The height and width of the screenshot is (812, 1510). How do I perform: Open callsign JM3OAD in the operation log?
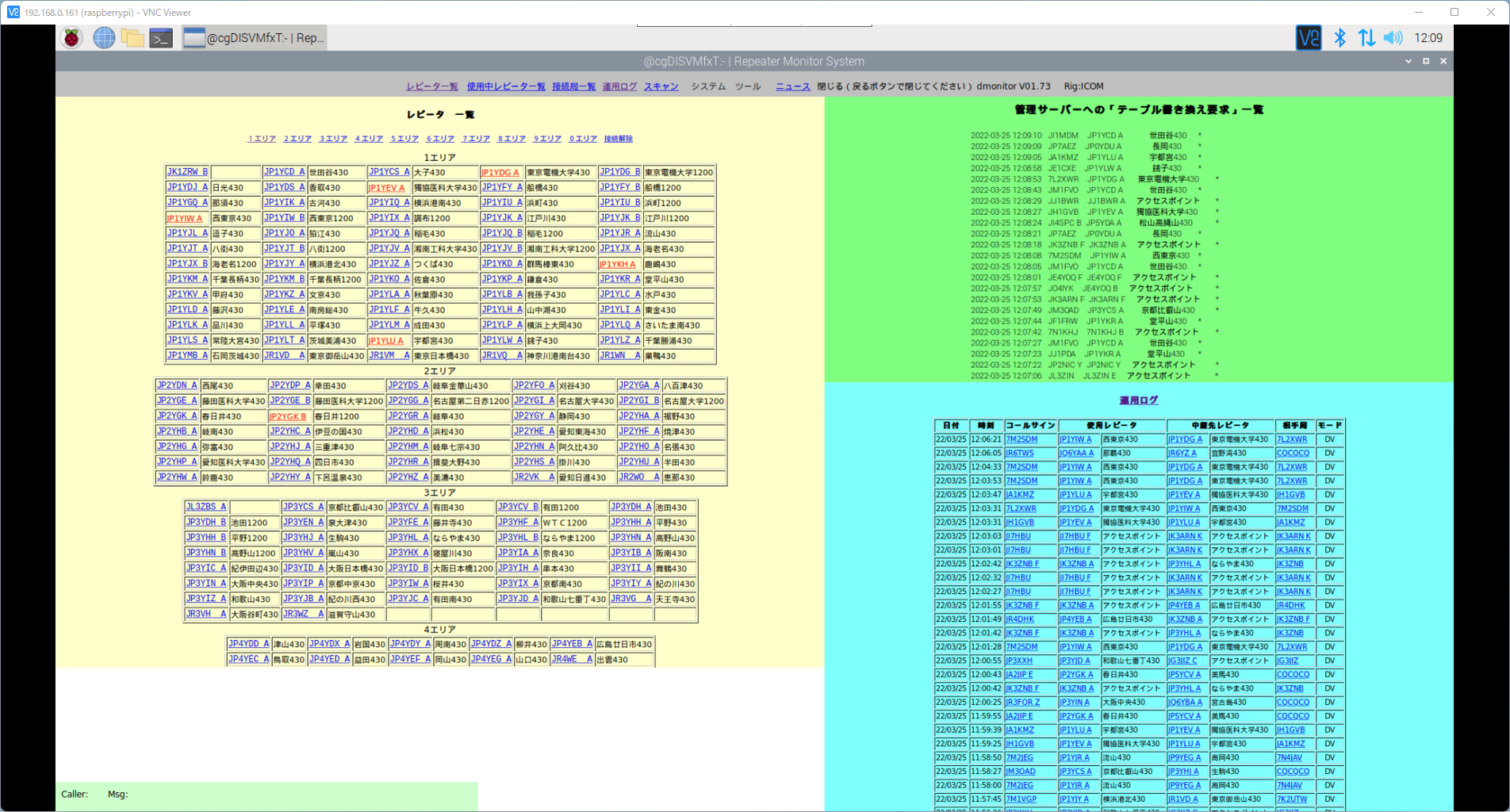point(1021,772)
